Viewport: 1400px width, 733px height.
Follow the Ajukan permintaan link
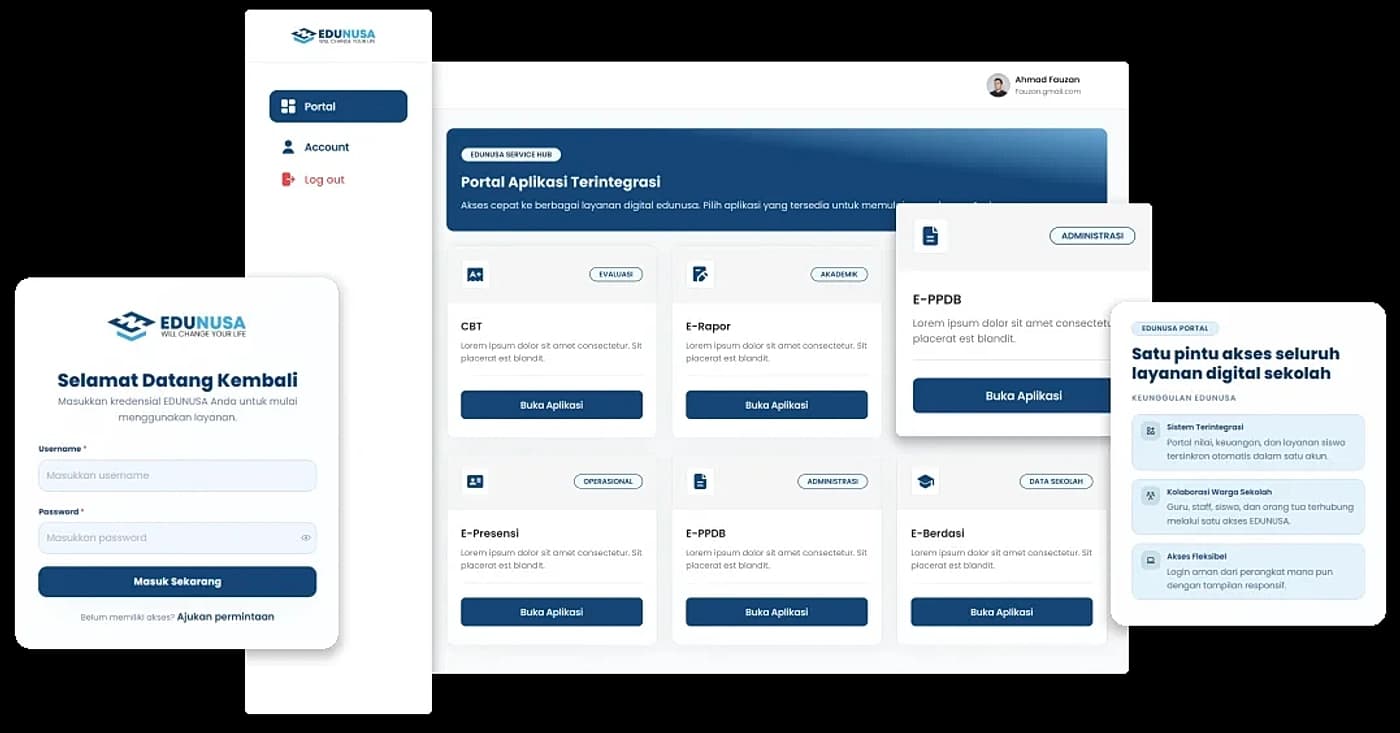225,617
